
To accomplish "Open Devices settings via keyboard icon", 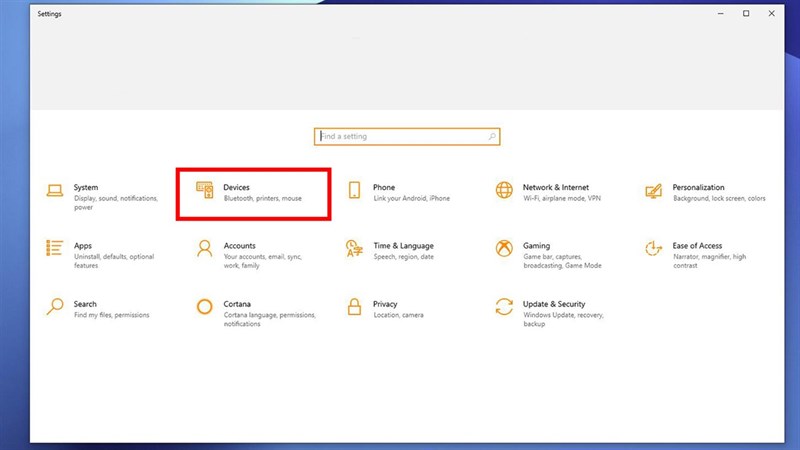I will pos(205,190).
